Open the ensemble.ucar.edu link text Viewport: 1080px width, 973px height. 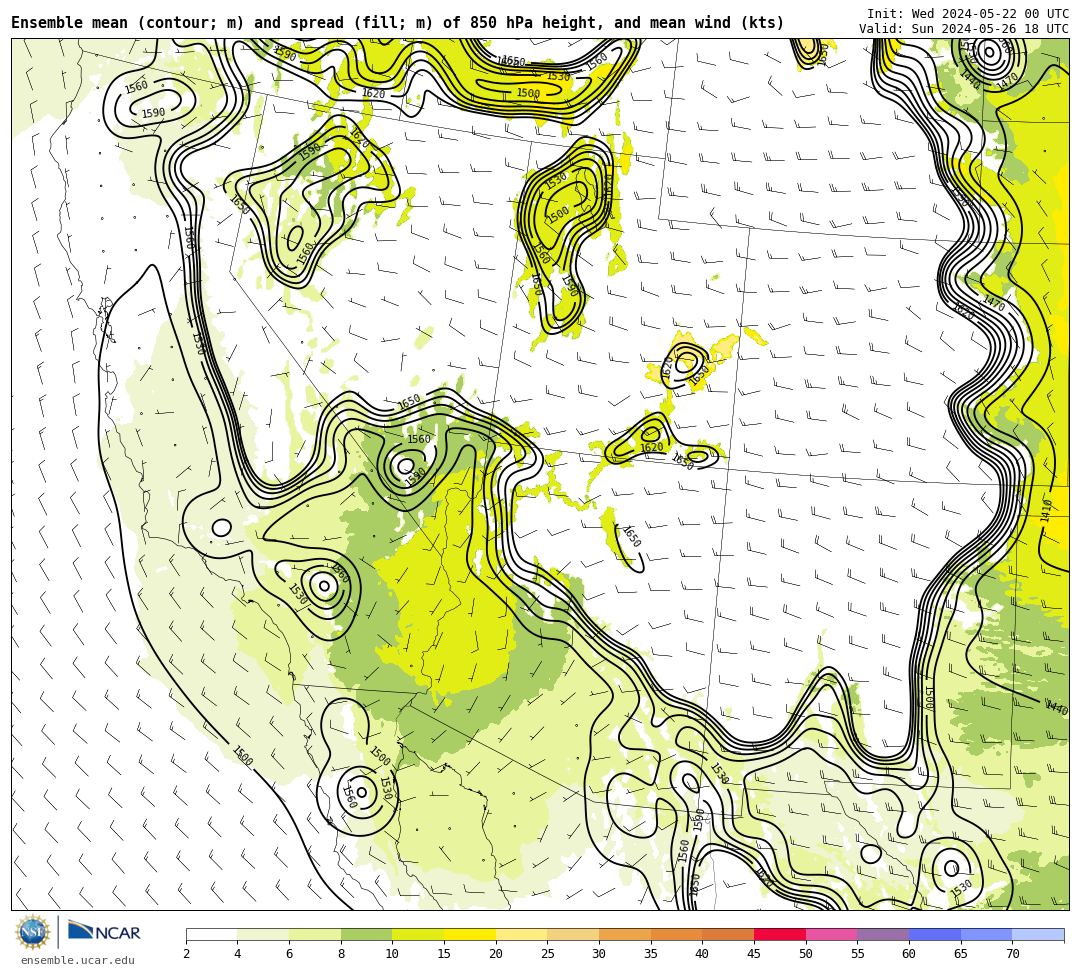78,960
